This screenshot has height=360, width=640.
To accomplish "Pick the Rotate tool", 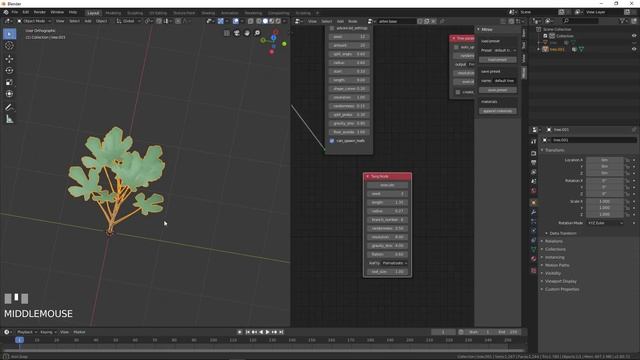I will pyautogui.click(x=9, y=71).
